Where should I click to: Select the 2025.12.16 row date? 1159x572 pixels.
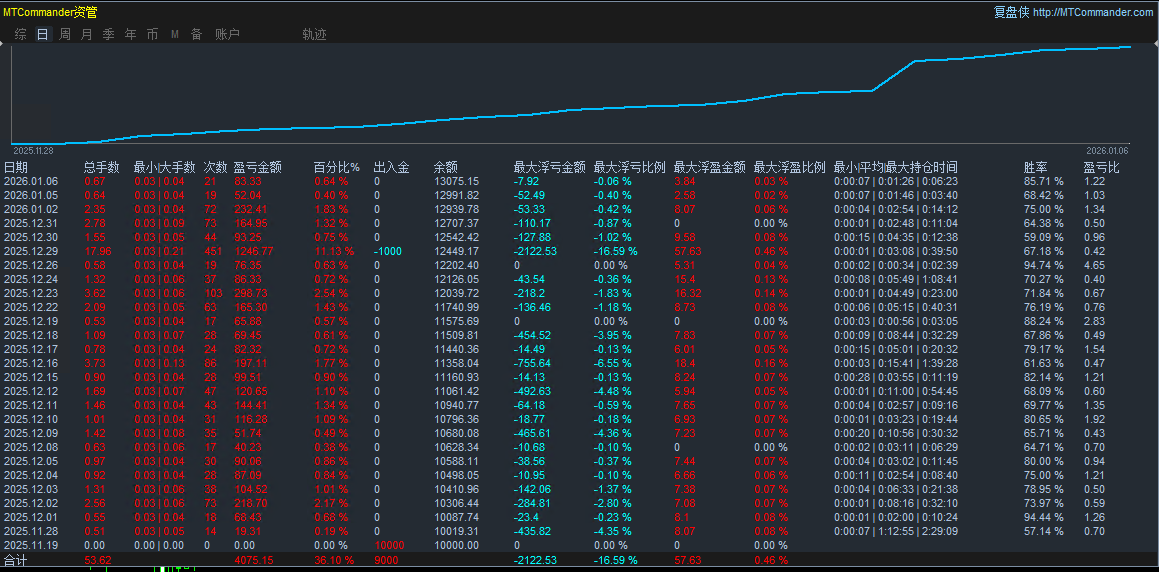[x=29, y=364]
